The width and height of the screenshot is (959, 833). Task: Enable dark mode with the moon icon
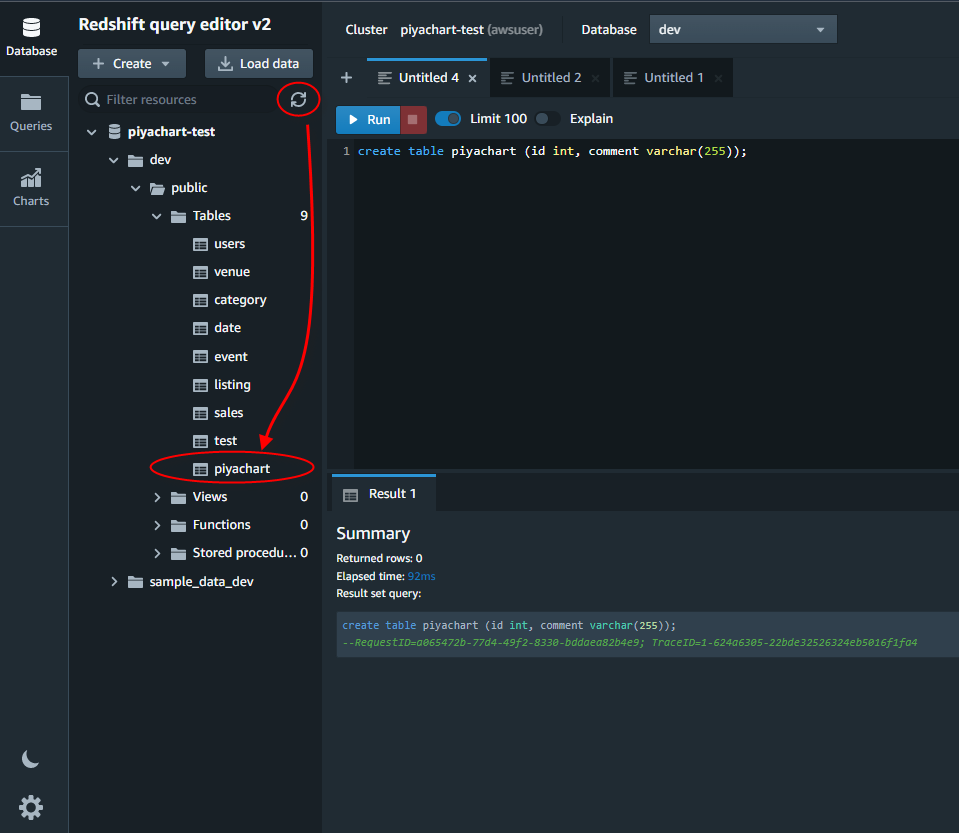pos(31,759)
